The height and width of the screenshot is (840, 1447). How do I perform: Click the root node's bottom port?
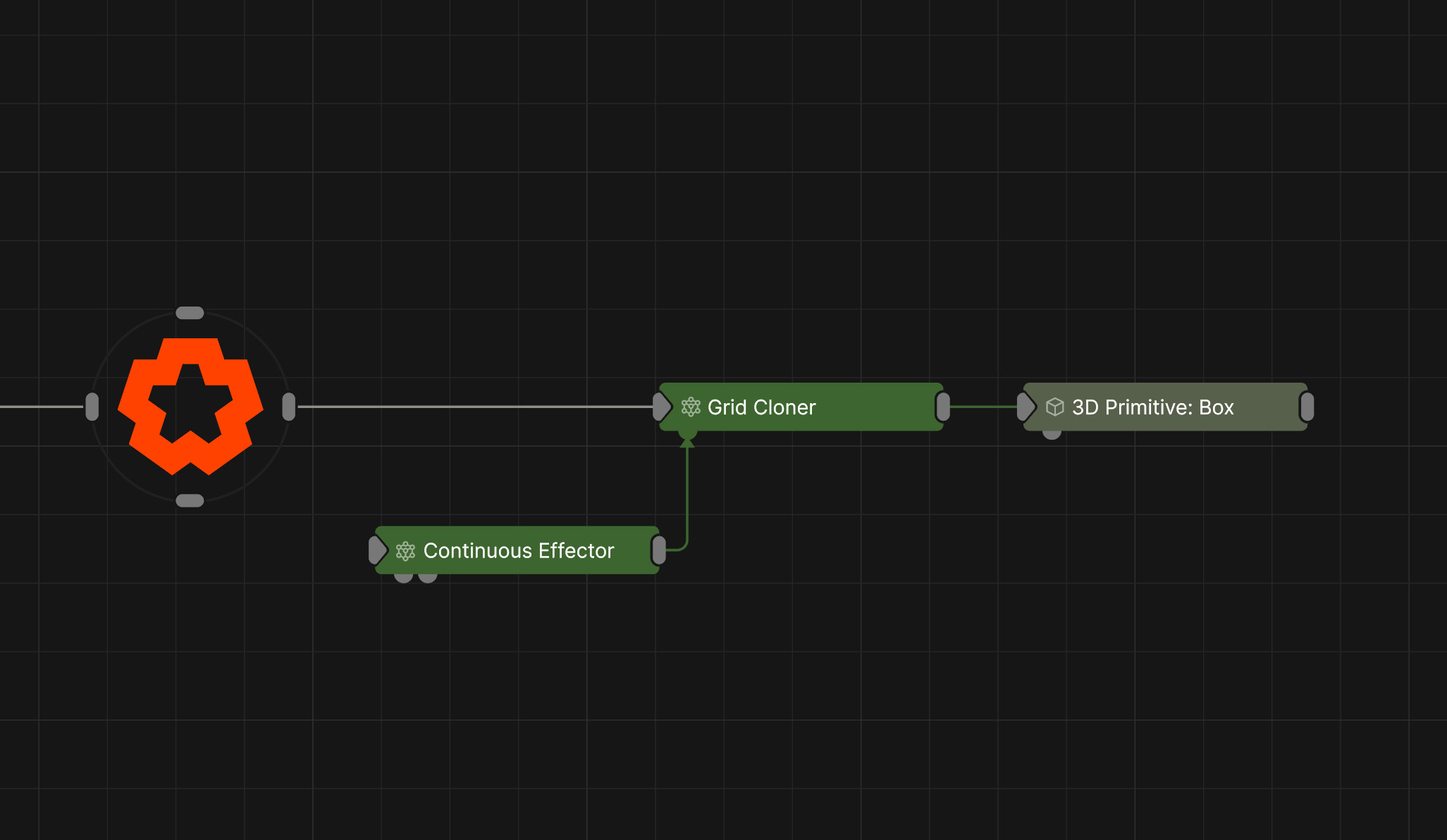tap(190, 501)
